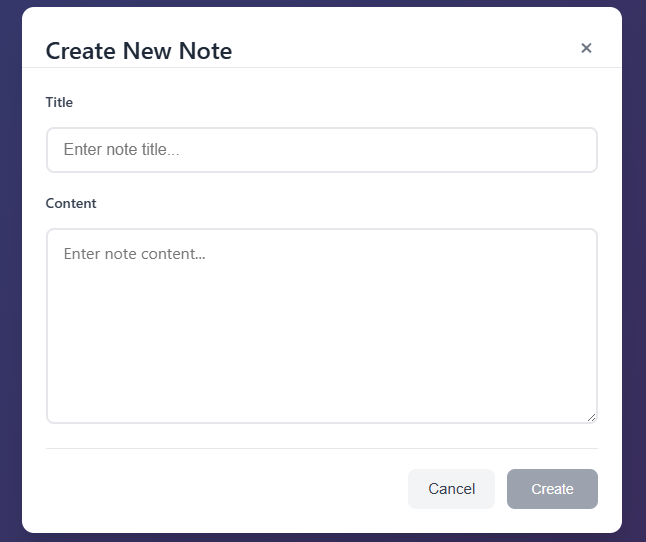Image resolution: width=646 pixels, height=542 pixels.
Task: Focus the Content text area
Action: click(x=321, y=325)
